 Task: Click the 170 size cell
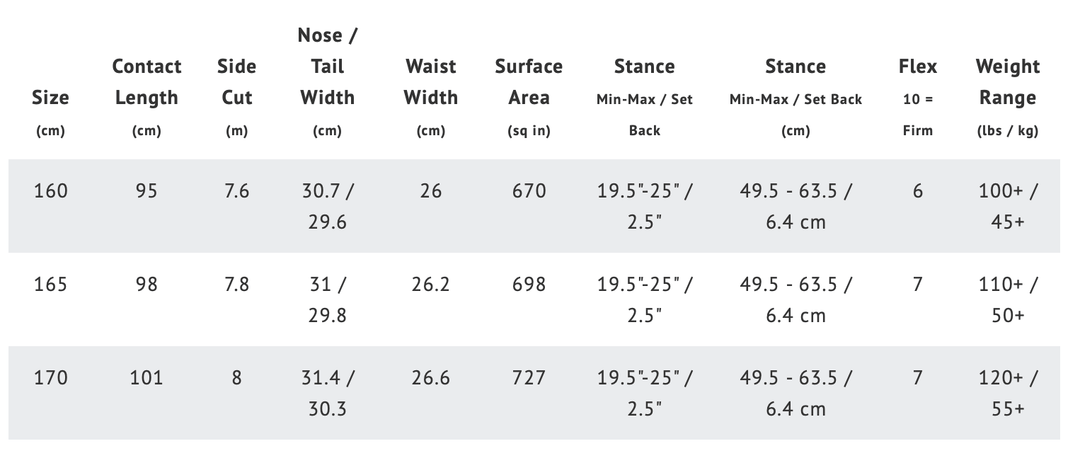[50, 378]
